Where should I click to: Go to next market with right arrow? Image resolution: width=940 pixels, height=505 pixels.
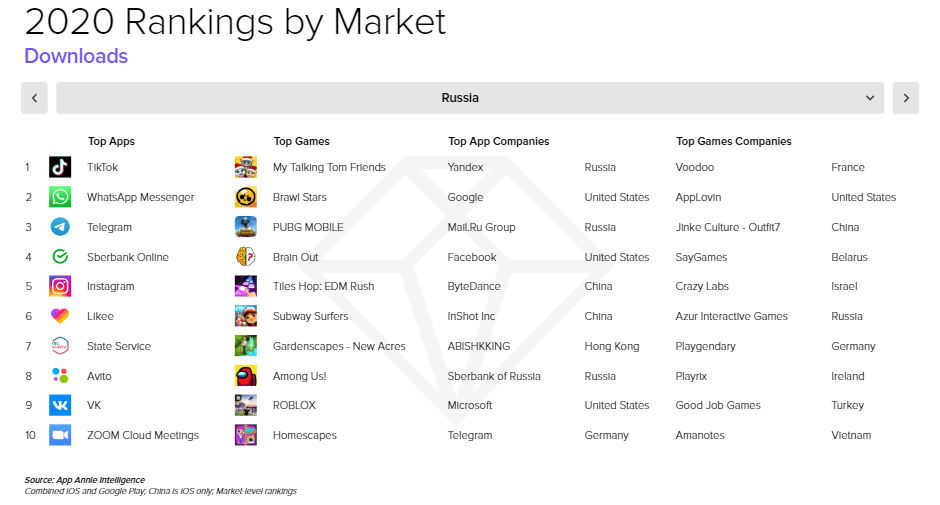[906, 98]
